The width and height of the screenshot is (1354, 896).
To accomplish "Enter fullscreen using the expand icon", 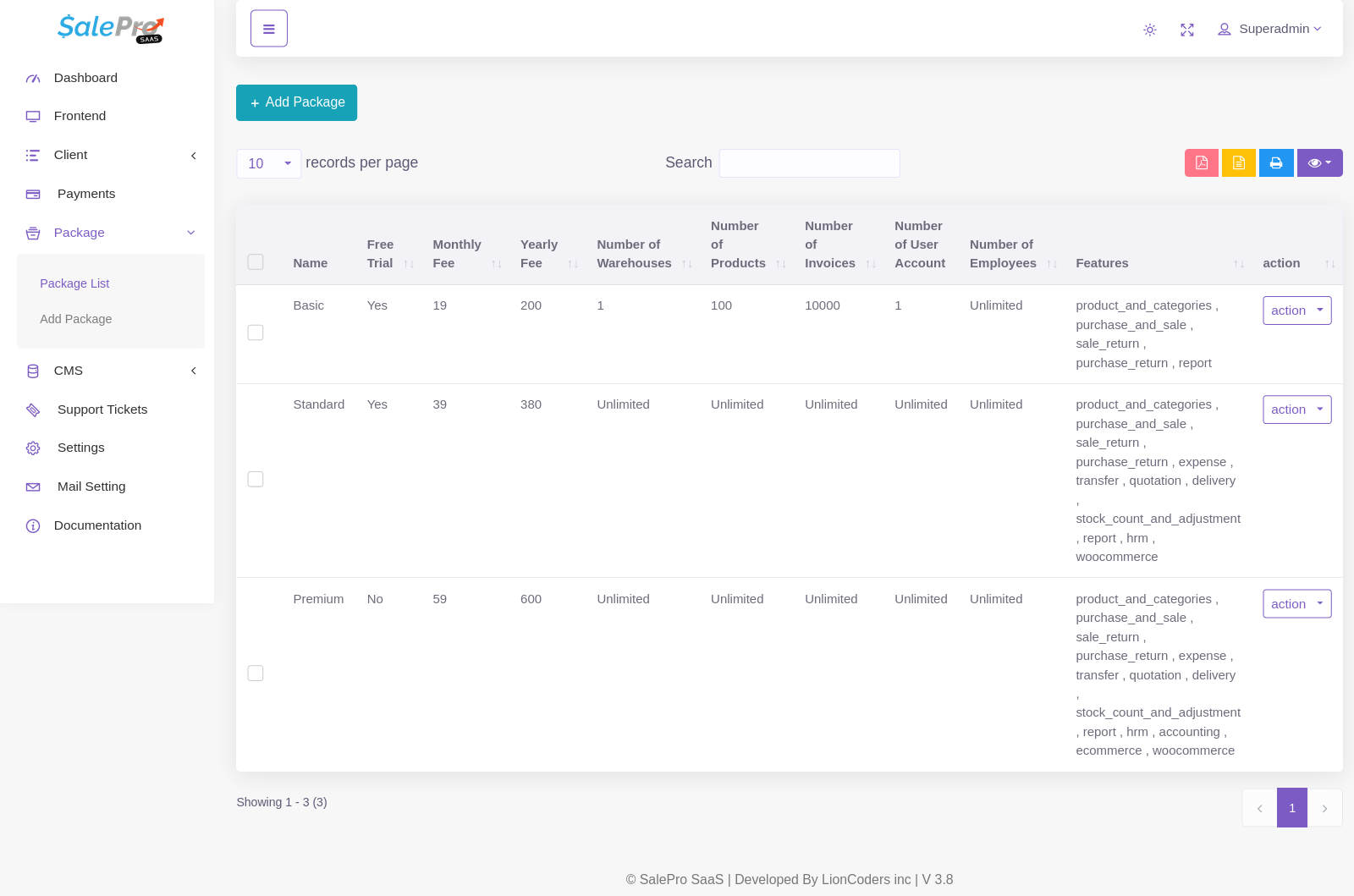I will tap(1186, 30).
